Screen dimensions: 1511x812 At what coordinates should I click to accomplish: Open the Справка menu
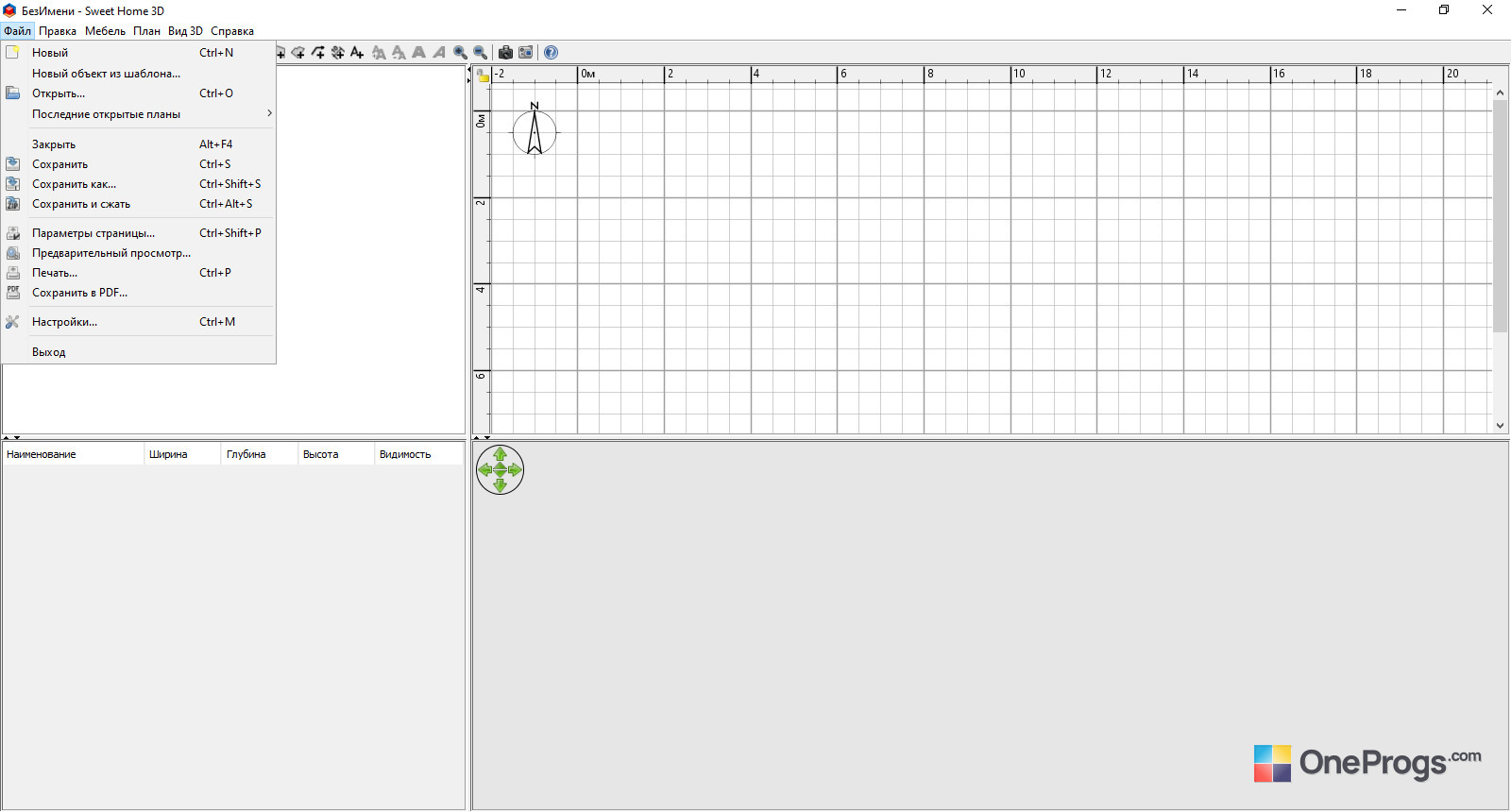pyautogui.click(x=232, y=31)
